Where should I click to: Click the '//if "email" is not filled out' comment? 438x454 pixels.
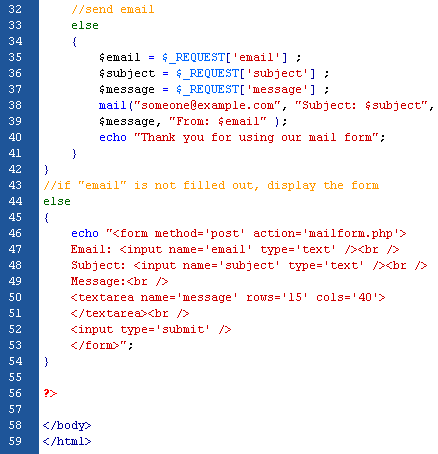point(211,185)
